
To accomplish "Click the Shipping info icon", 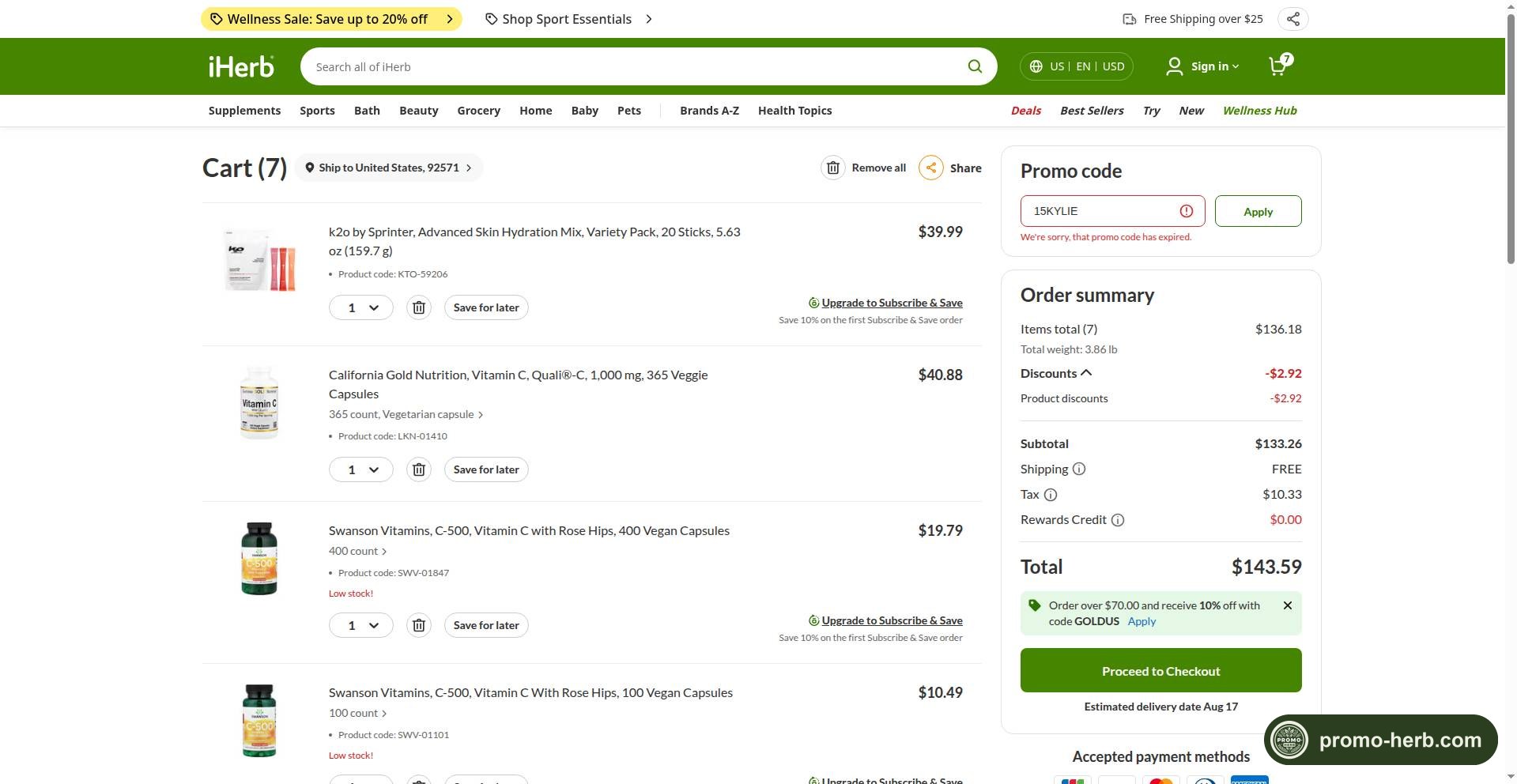I will tap(1079, 469).
